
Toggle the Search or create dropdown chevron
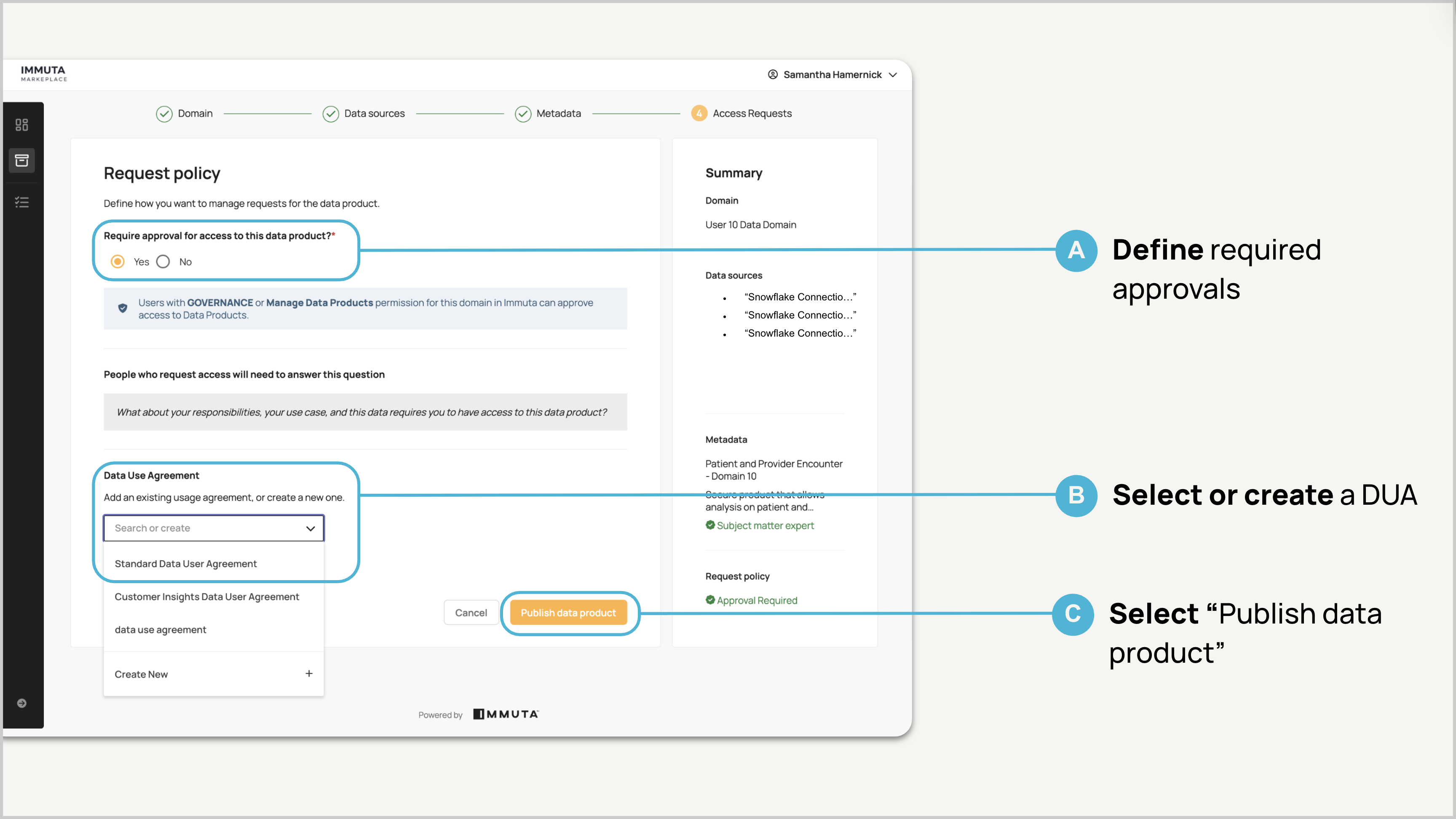(310, 528)
